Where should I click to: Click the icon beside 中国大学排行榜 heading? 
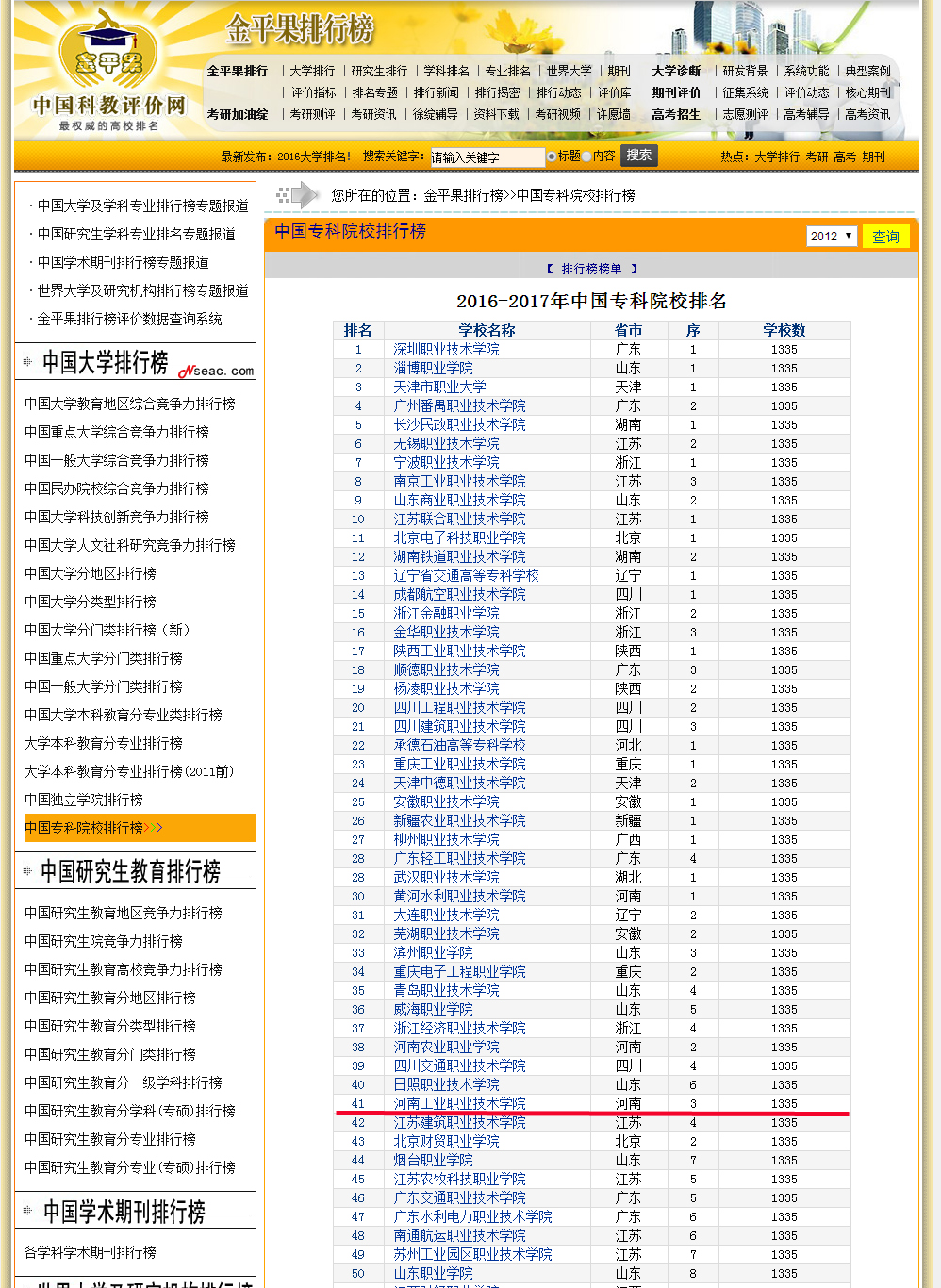[27, 362]
